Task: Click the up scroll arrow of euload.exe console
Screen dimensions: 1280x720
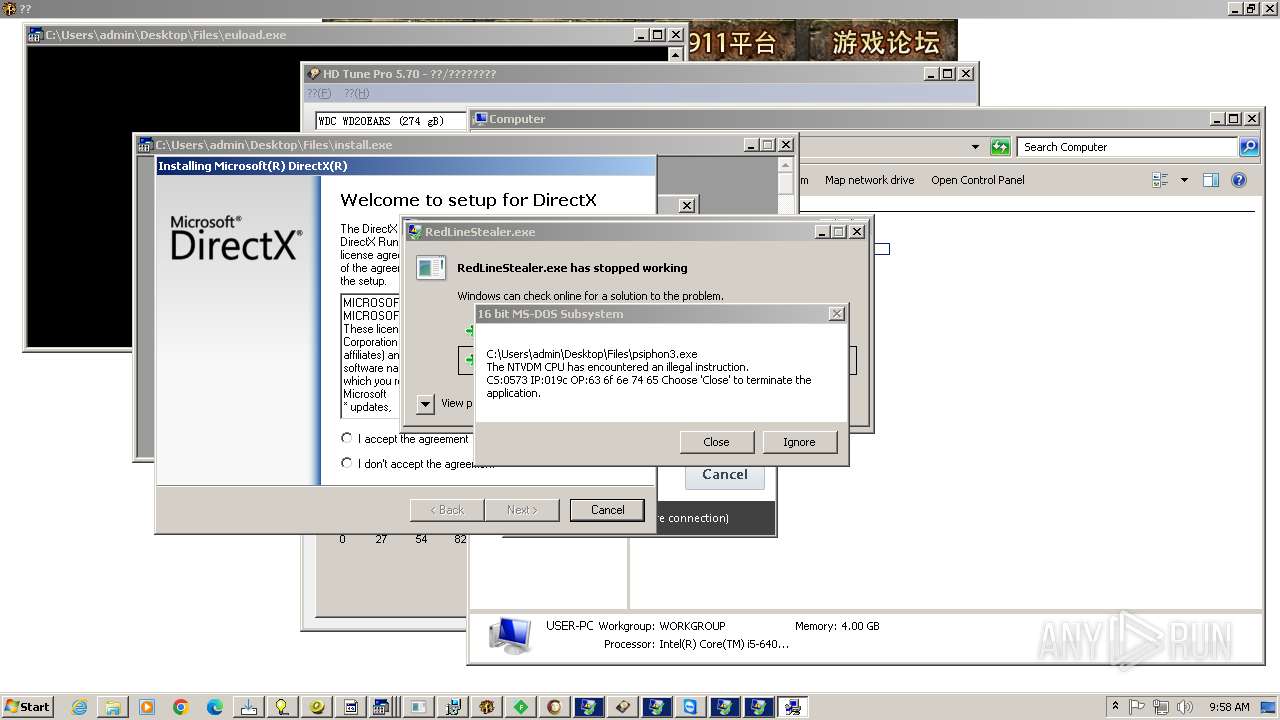Action: point(676,54)
